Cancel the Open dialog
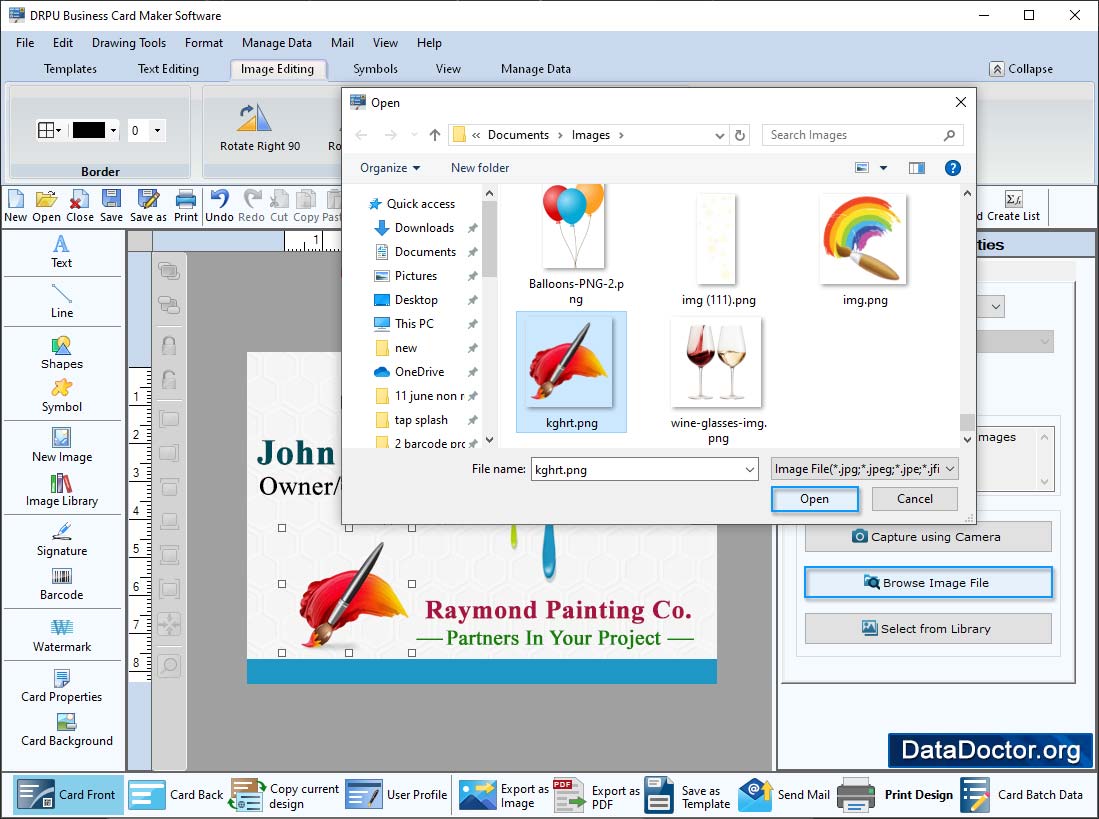 915,499
